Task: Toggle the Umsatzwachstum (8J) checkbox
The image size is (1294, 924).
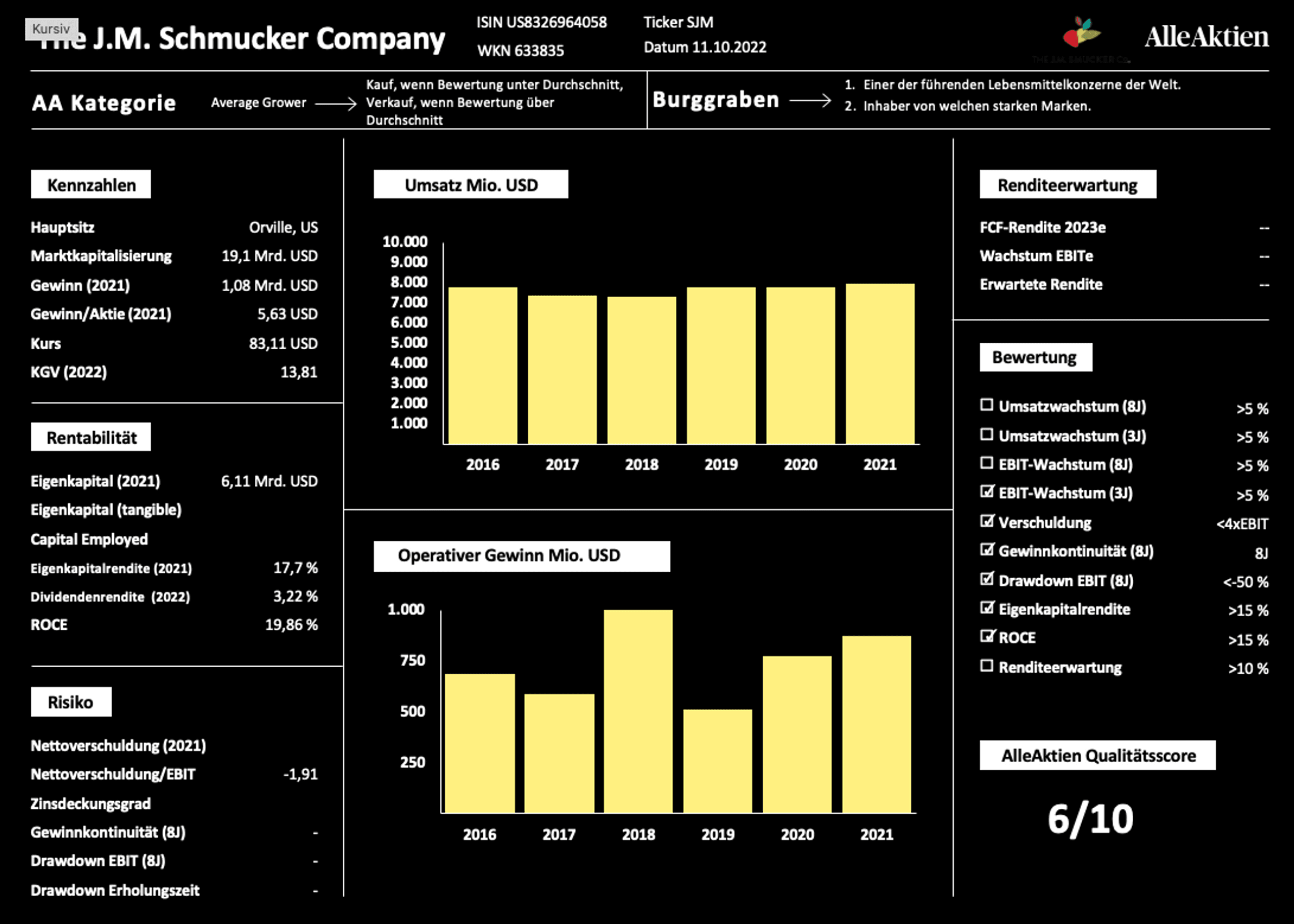Action: (987, 404)
